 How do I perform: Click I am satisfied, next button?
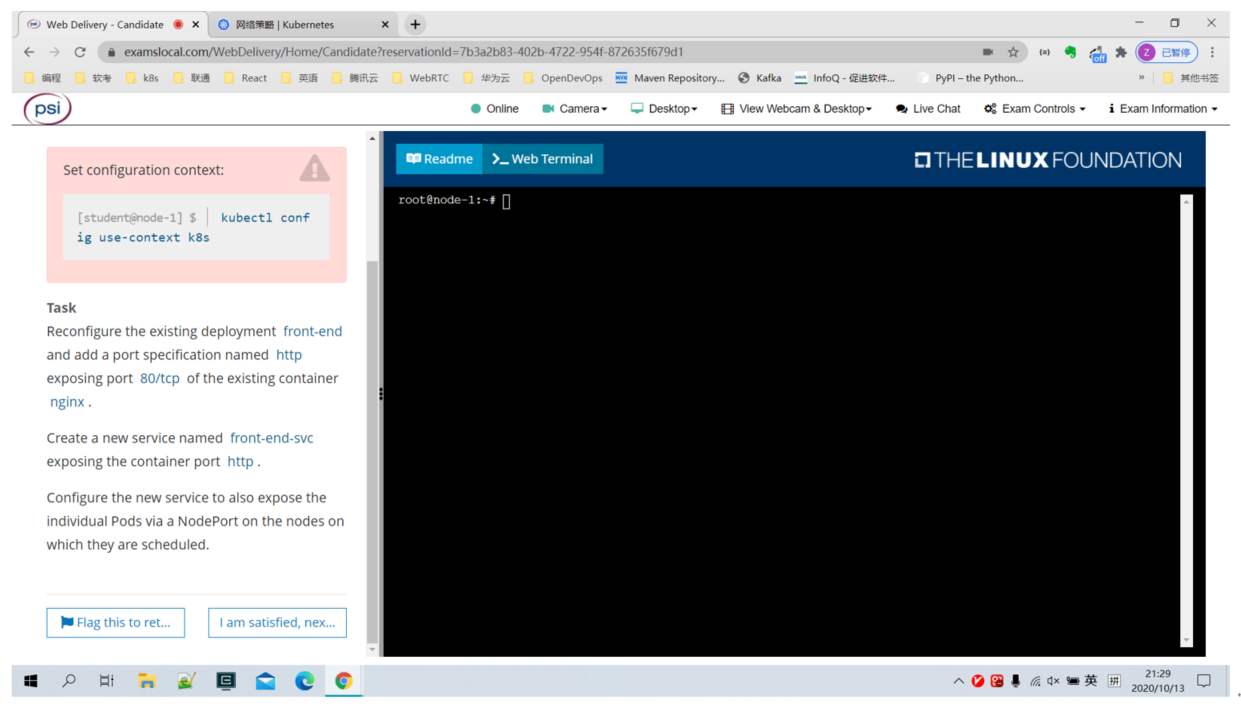tap(277, 623)
